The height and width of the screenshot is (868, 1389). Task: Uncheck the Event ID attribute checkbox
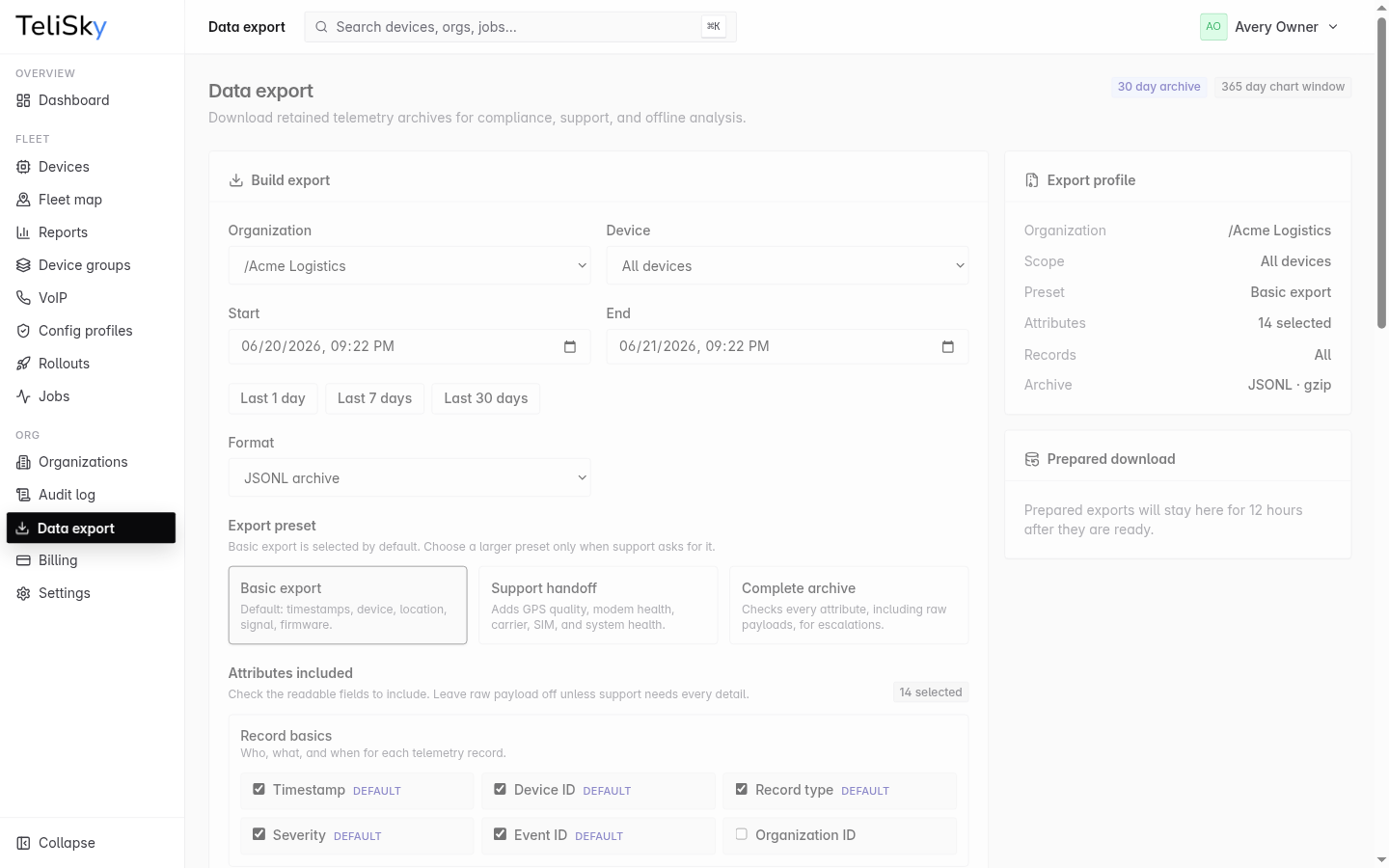500,834
